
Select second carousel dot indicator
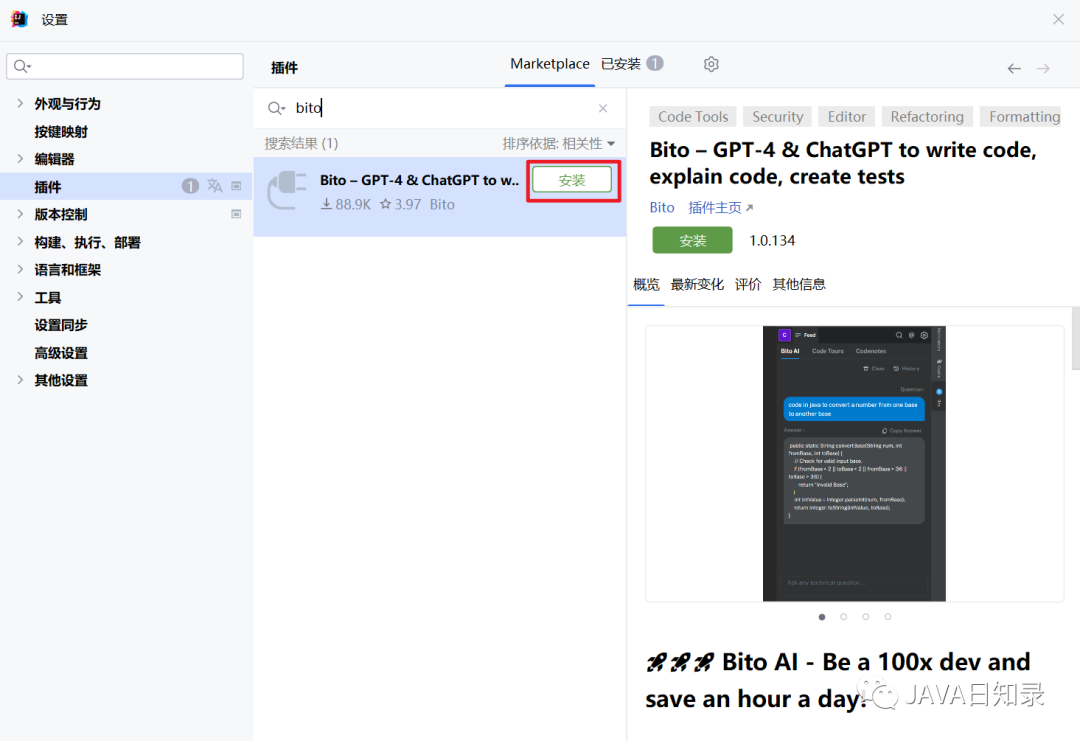(x=844, y=617)
